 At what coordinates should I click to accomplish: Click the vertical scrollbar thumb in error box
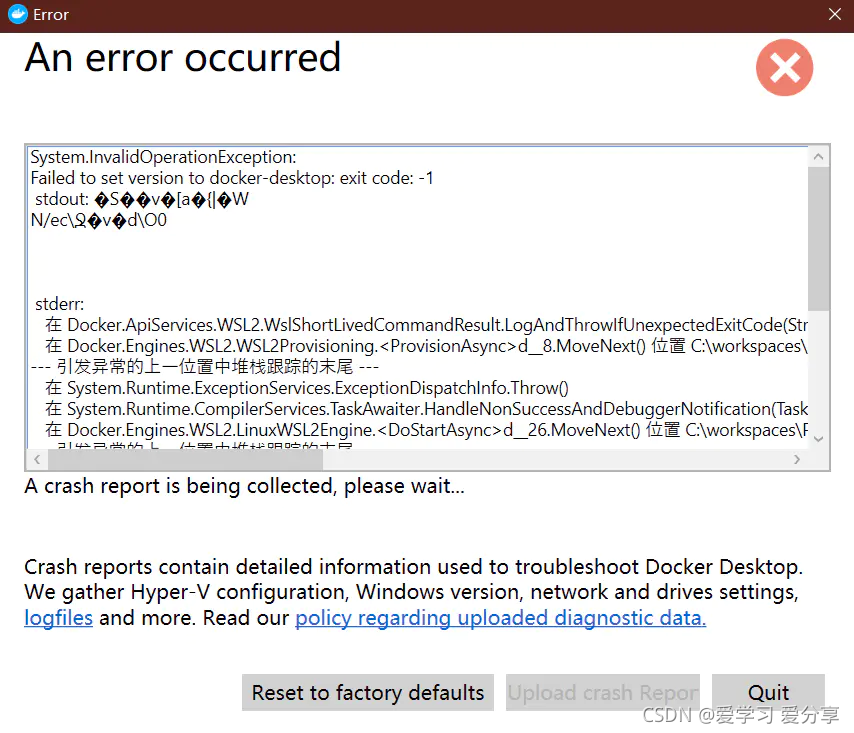point(818,239)
